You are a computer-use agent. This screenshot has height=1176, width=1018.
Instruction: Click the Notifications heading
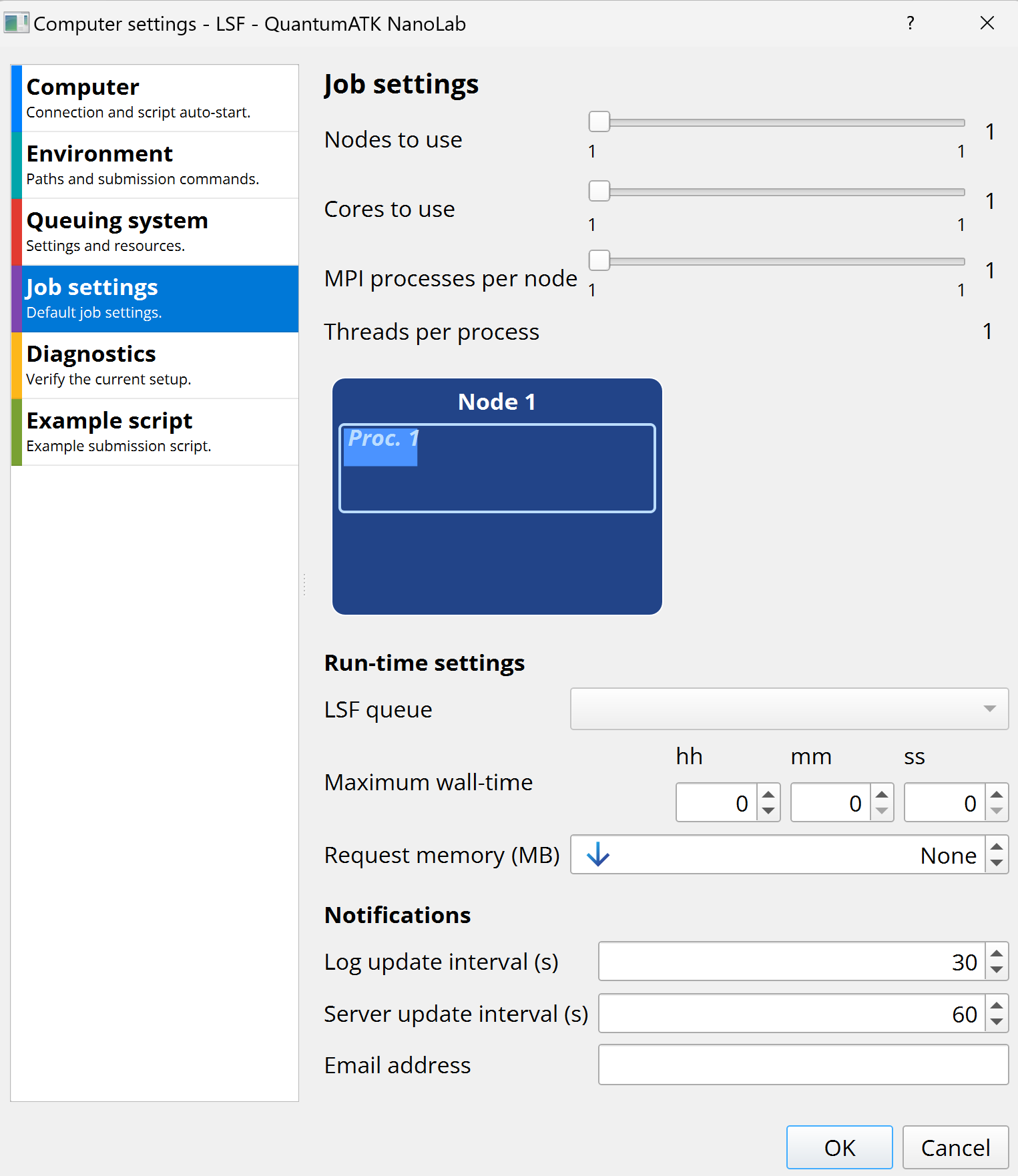click(x=398, y=915)
